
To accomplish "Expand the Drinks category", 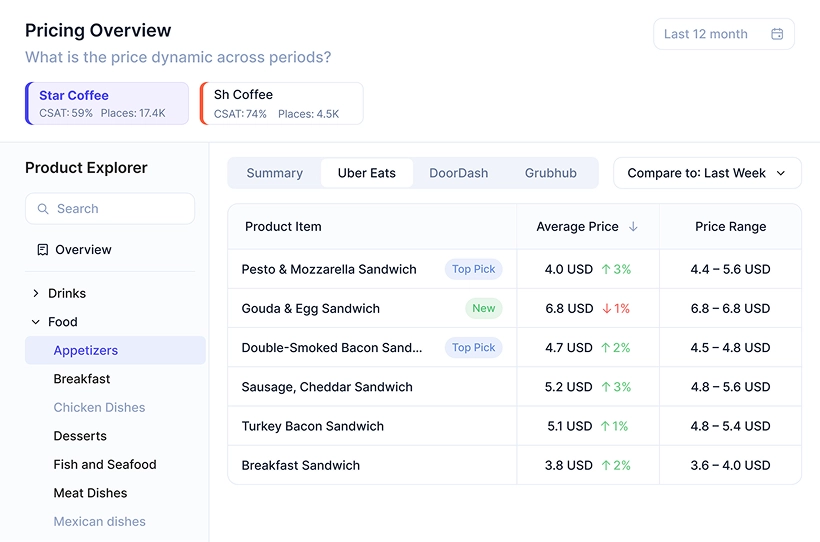I will 37,293.
